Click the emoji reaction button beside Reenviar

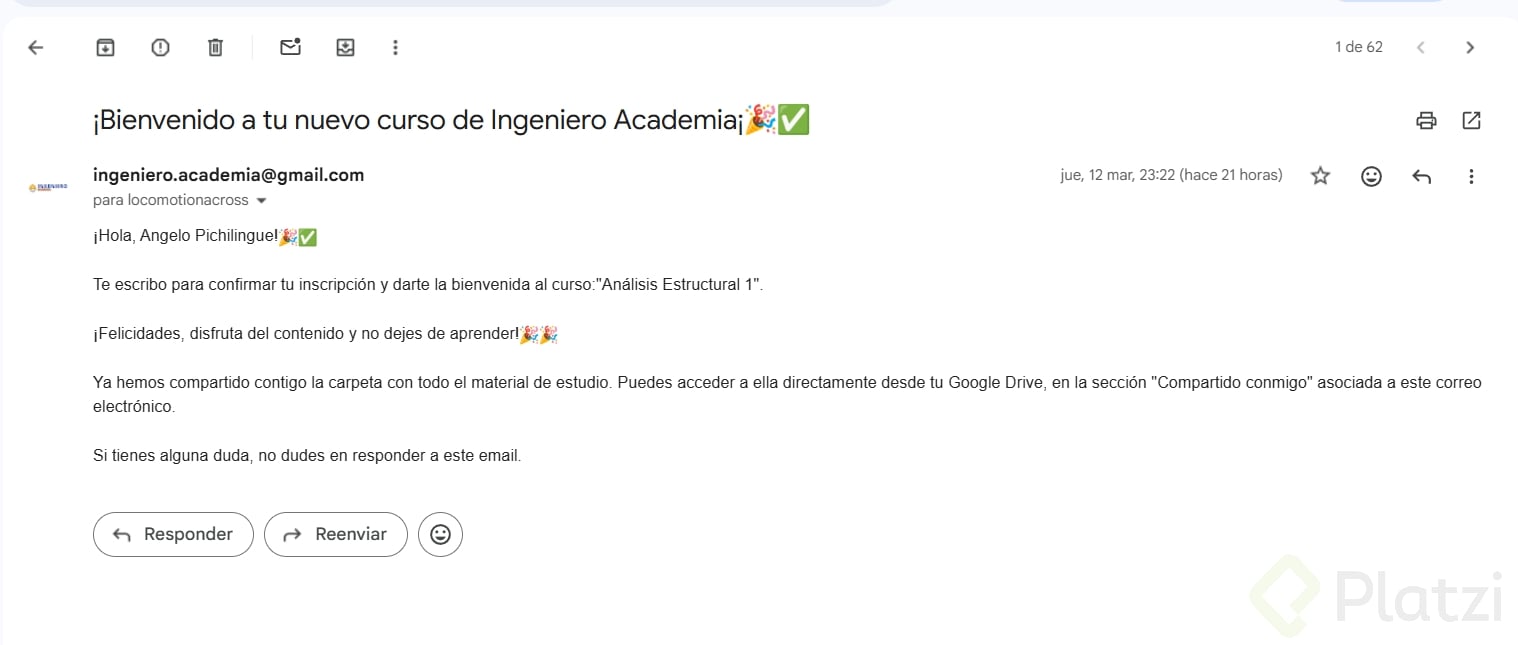(440, 534)
